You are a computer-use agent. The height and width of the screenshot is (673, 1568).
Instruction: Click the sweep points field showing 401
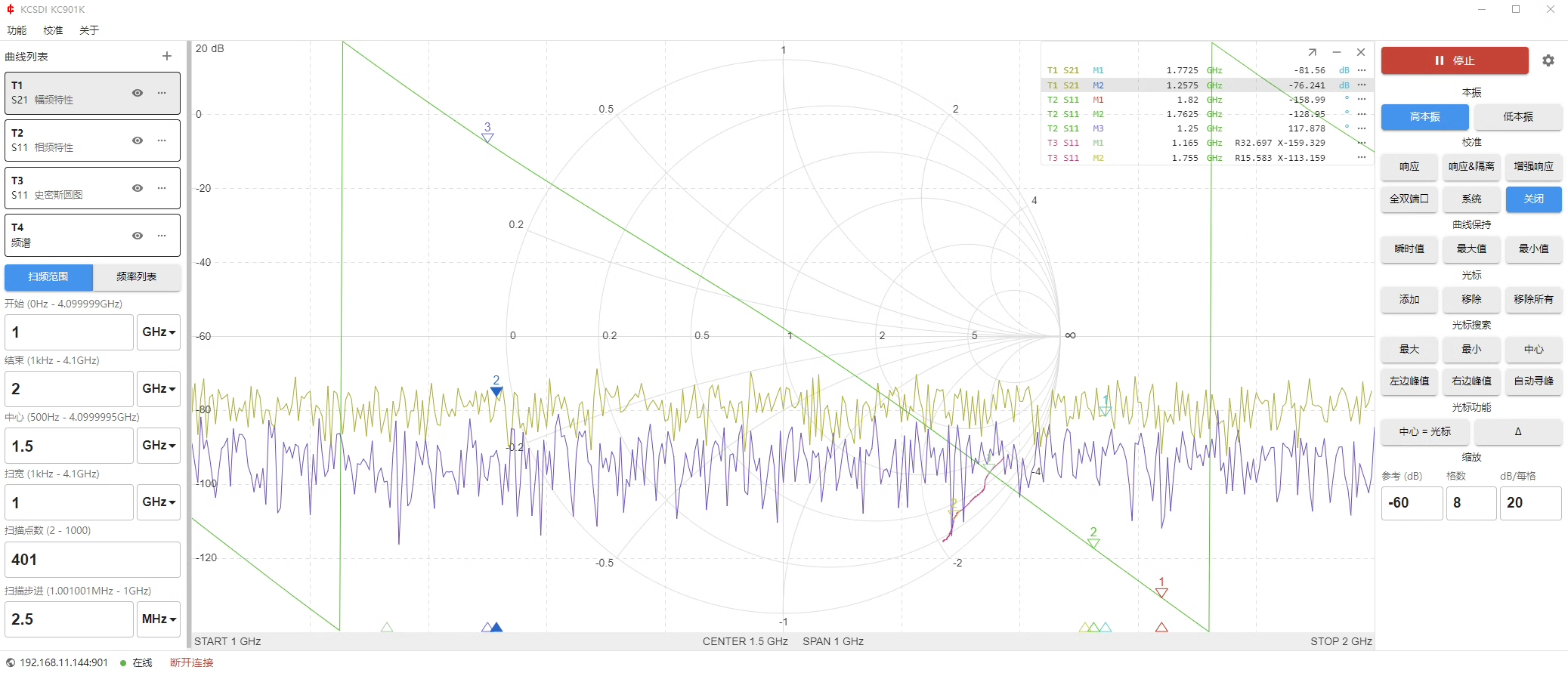(x=92, y=560)
